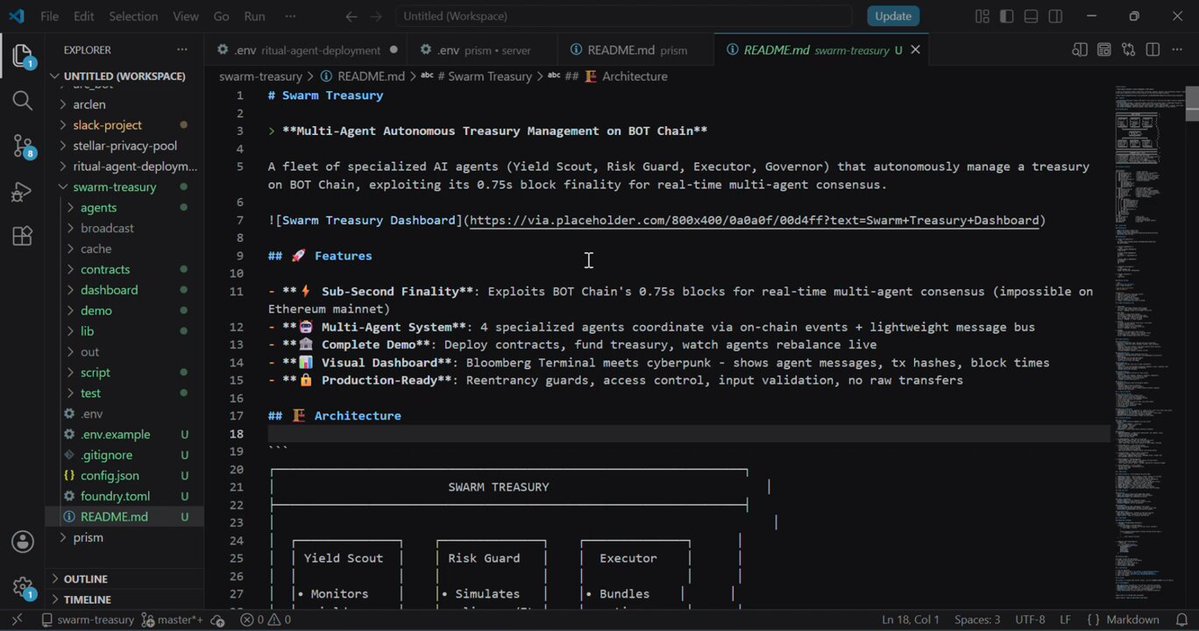Toggle the primary side bar
Screen dimensions: 1199x631
1007,16
